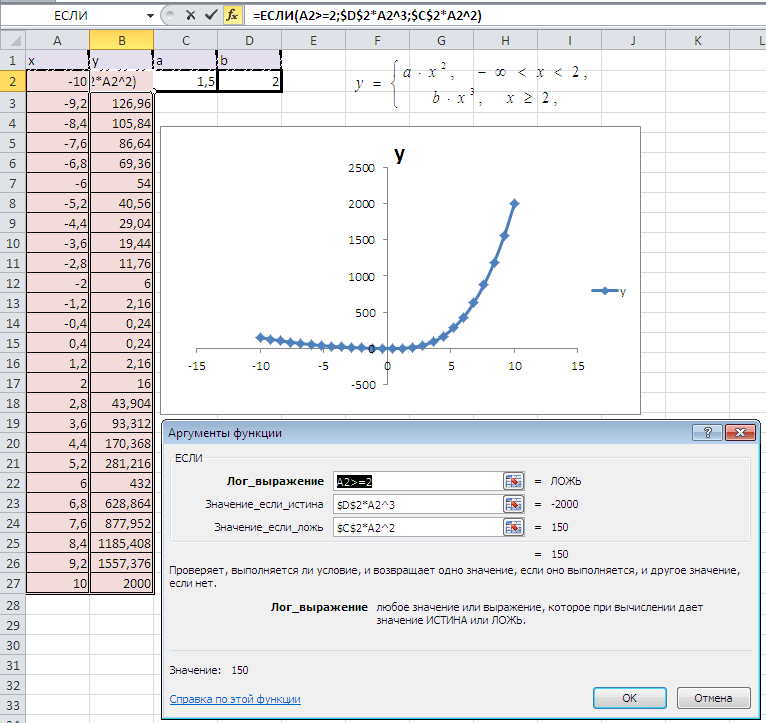Click the Значение_если_ложь input field
This screenshot has height=723, width=766.
coord(418,527)
